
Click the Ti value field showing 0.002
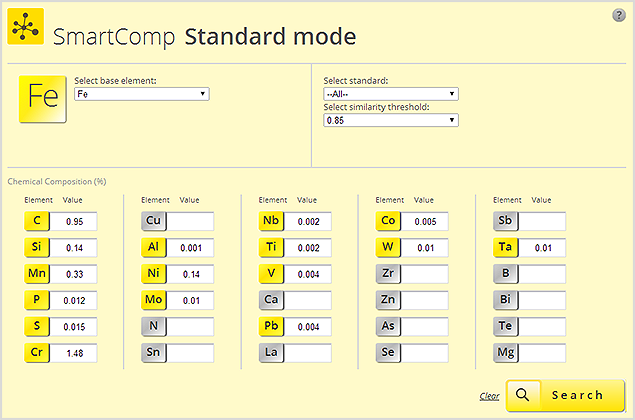(x=308, y=248)
